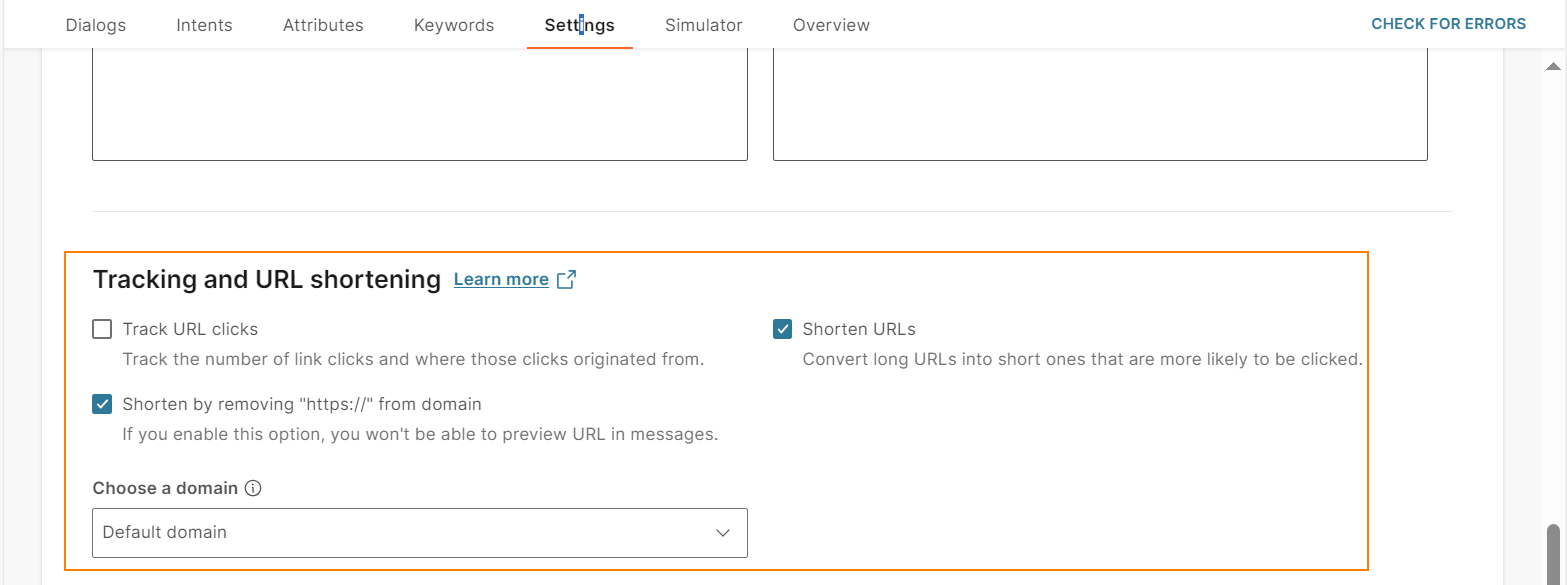This screenshot has height=585, width=1567.
Task: Uncheck Shorten by removing https:// checkbox
Action: pos(102,404)
